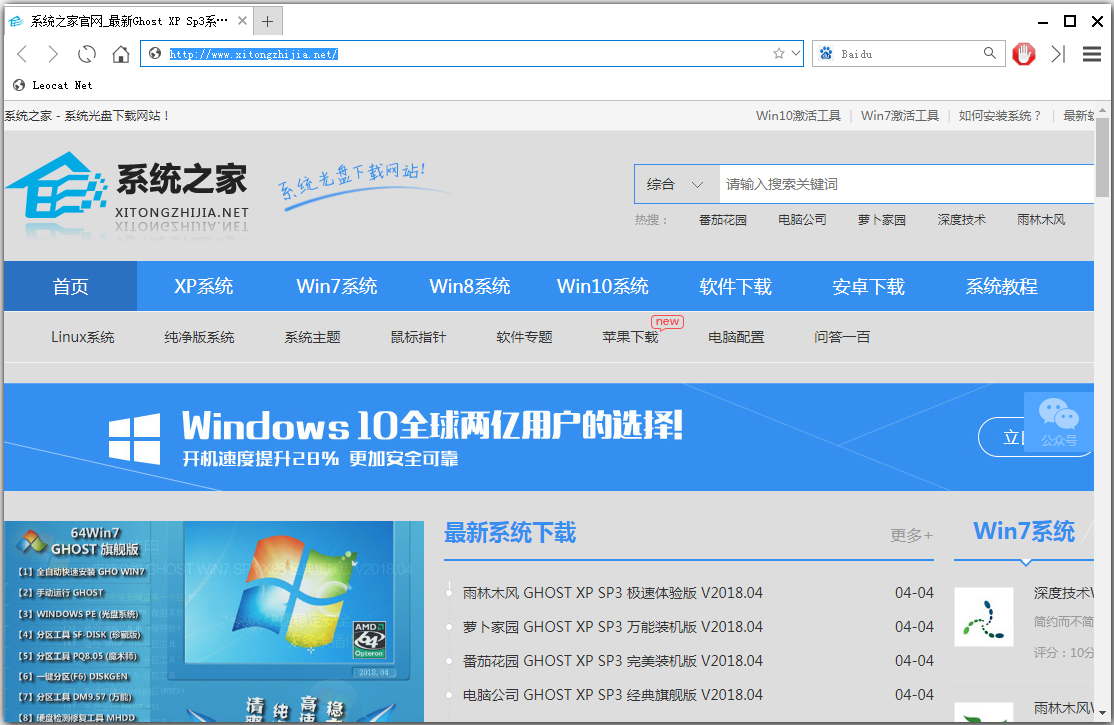
Task: Expand the 综合 search category dropdown
Action: (676, 185)
